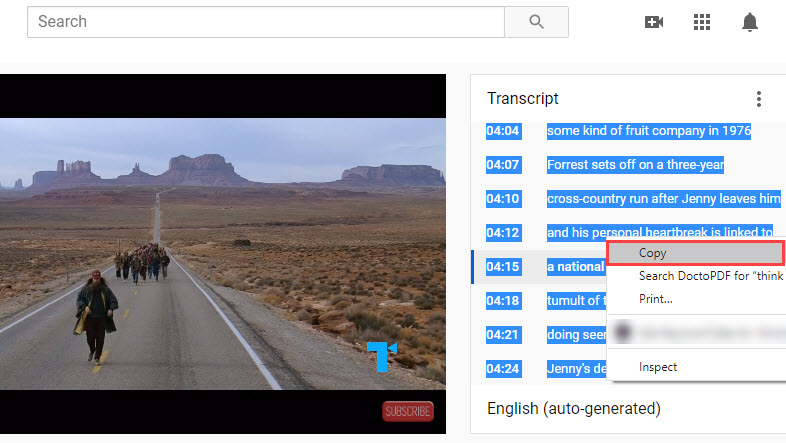Viewport: 786px width, 443px height.
Task: Click the red SUBSCRIBE badge on video
Action: 408,411
